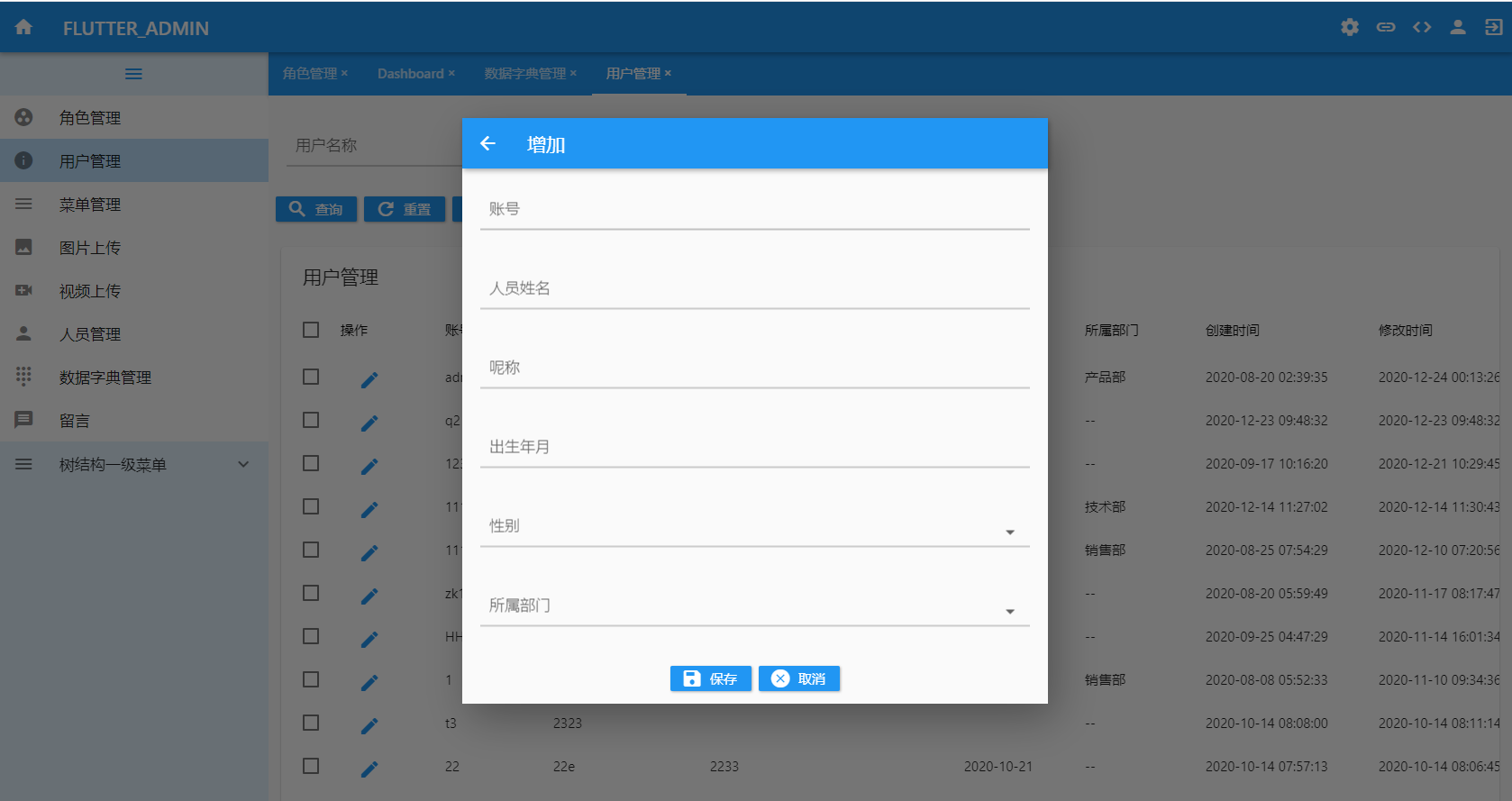Screen dimensions: 1512x801
Task: Open 菜单管理 in the sidebar
Action: [90, 205]
